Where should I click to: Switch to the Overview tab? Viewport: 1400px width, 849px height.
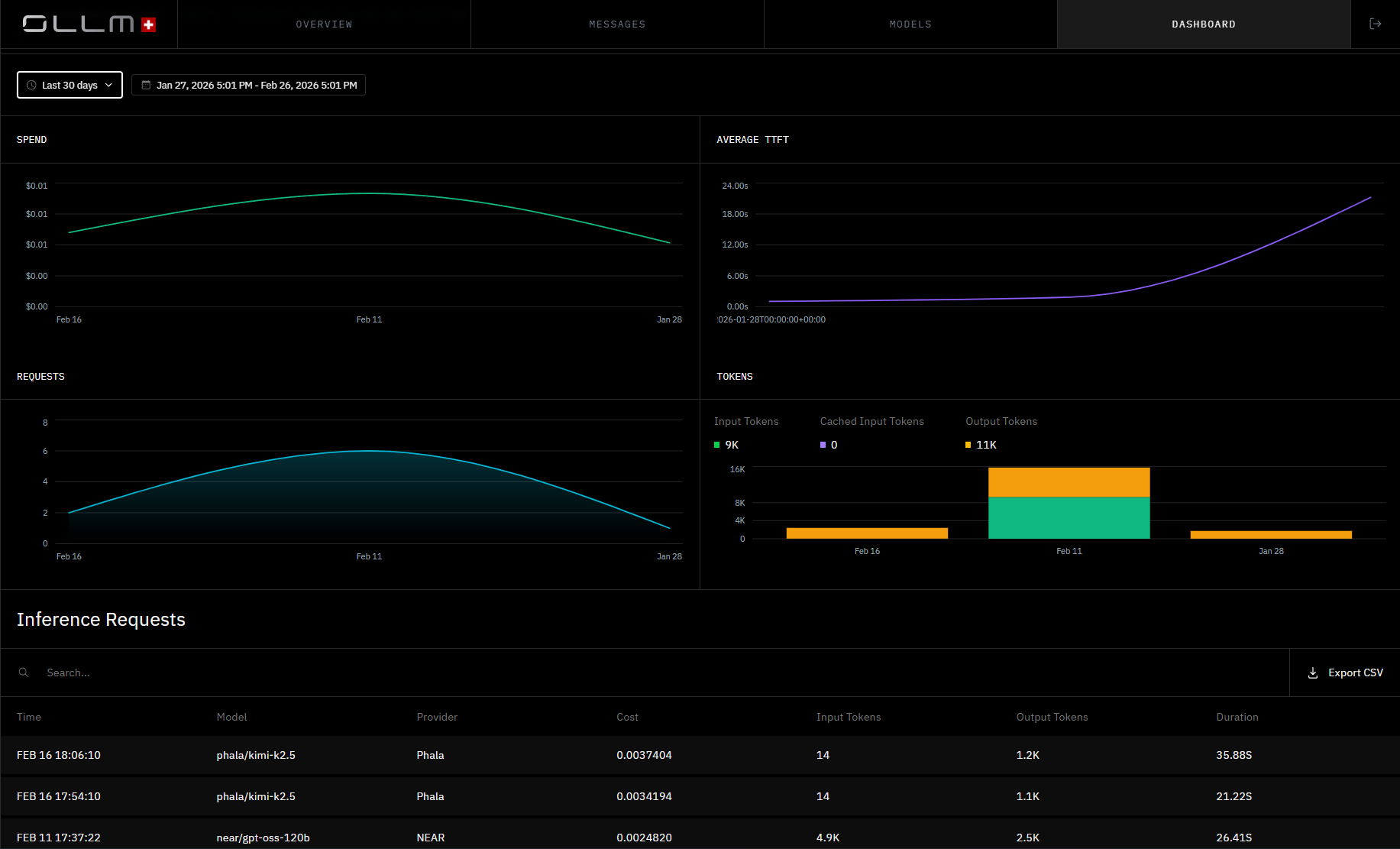click(324, 24)
